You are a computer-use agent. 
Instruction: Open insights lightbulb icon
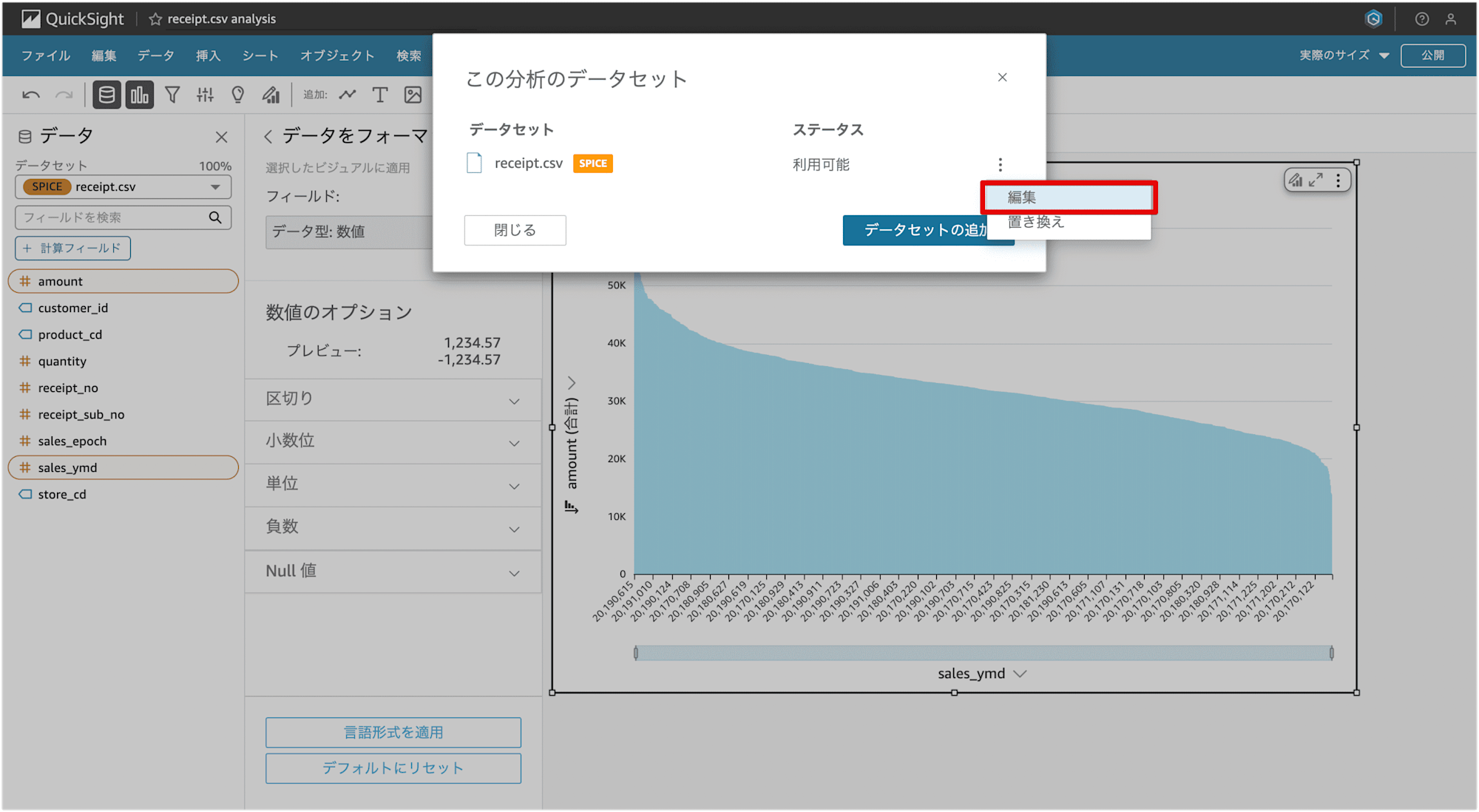pyautogui.click(x=237, y=95)
